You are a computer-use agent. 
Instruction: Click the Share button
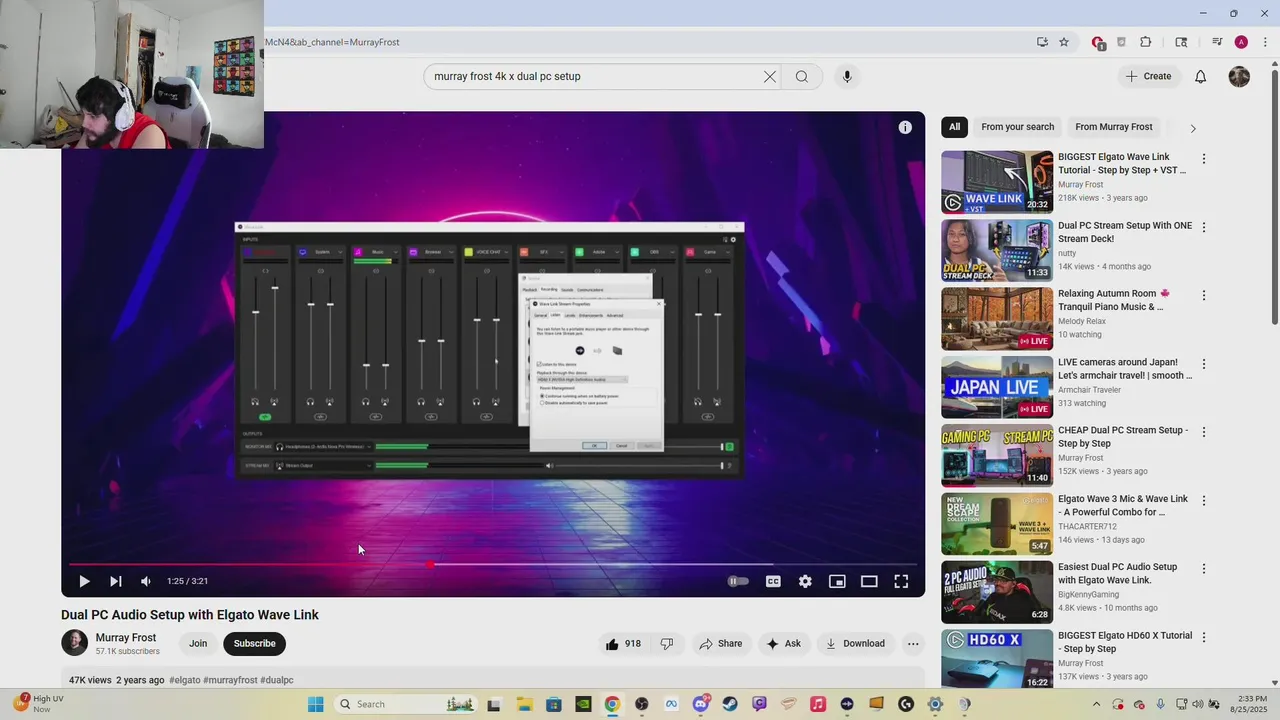coord(721,644)
